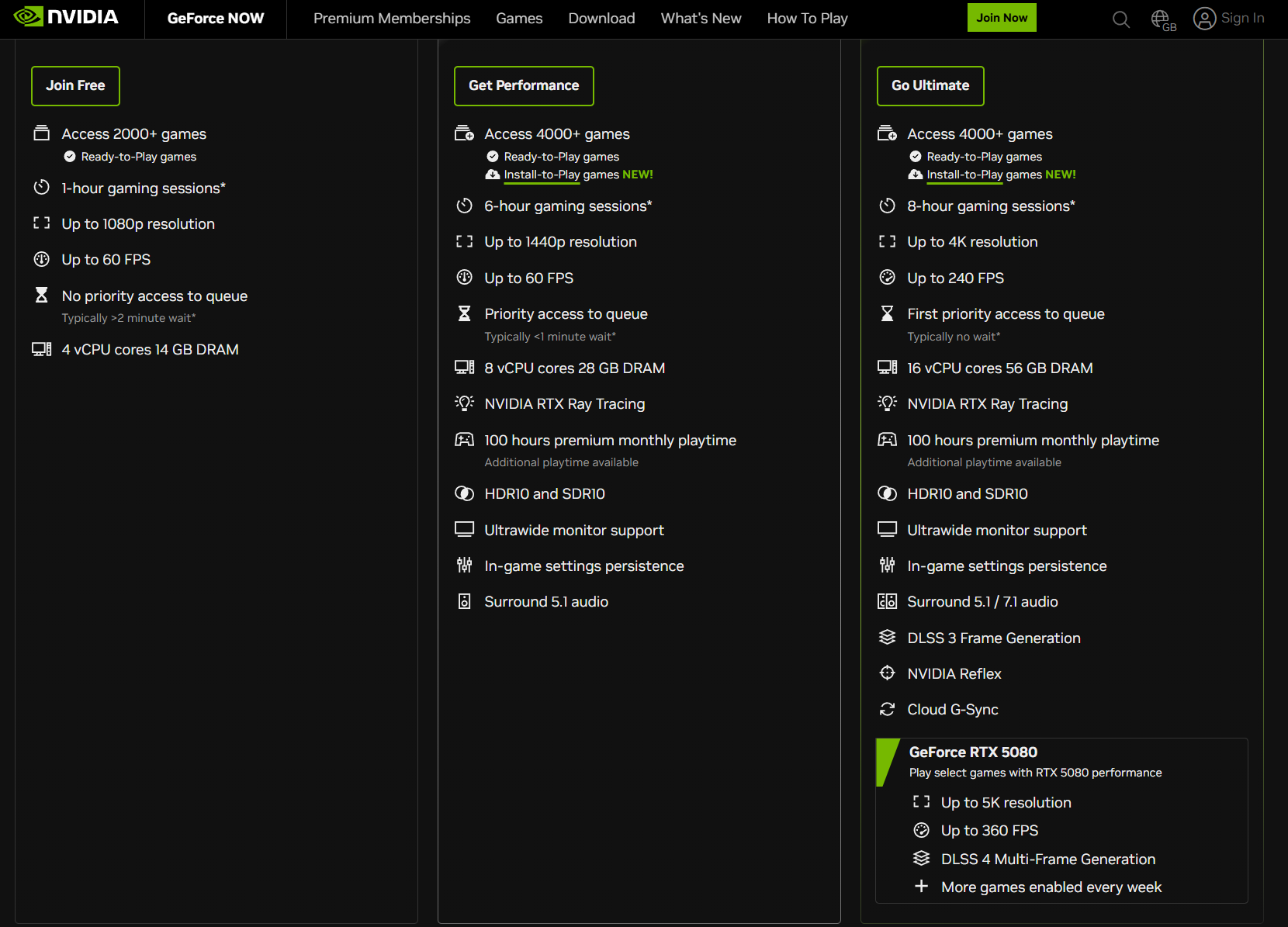Click 'Typically >2 minute wait*' note

click(x=129, y=318)
